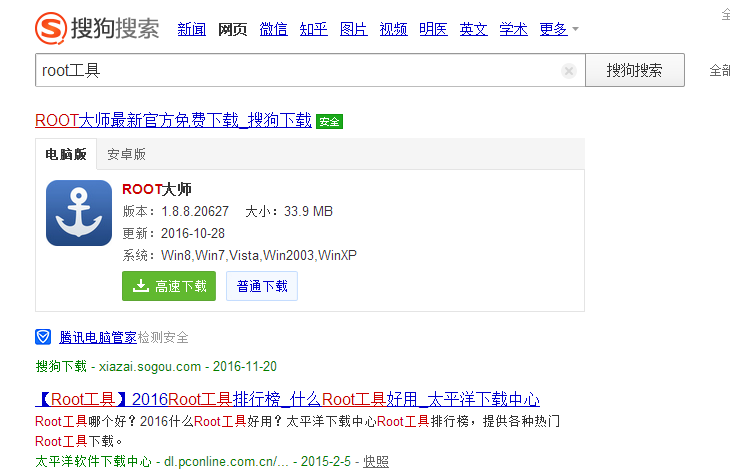Viewport: 730px width, 473px height.
Task: Click the xiazai.sogou.com source text
Action: 150,366
